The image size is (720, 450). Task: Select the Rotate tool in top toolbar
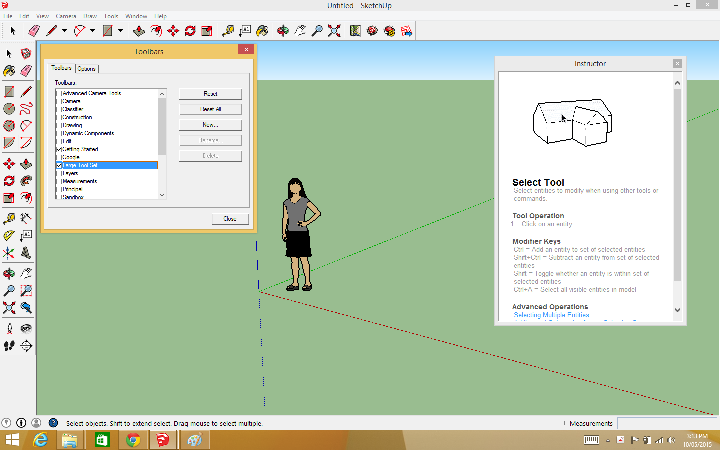click(191, 31)
